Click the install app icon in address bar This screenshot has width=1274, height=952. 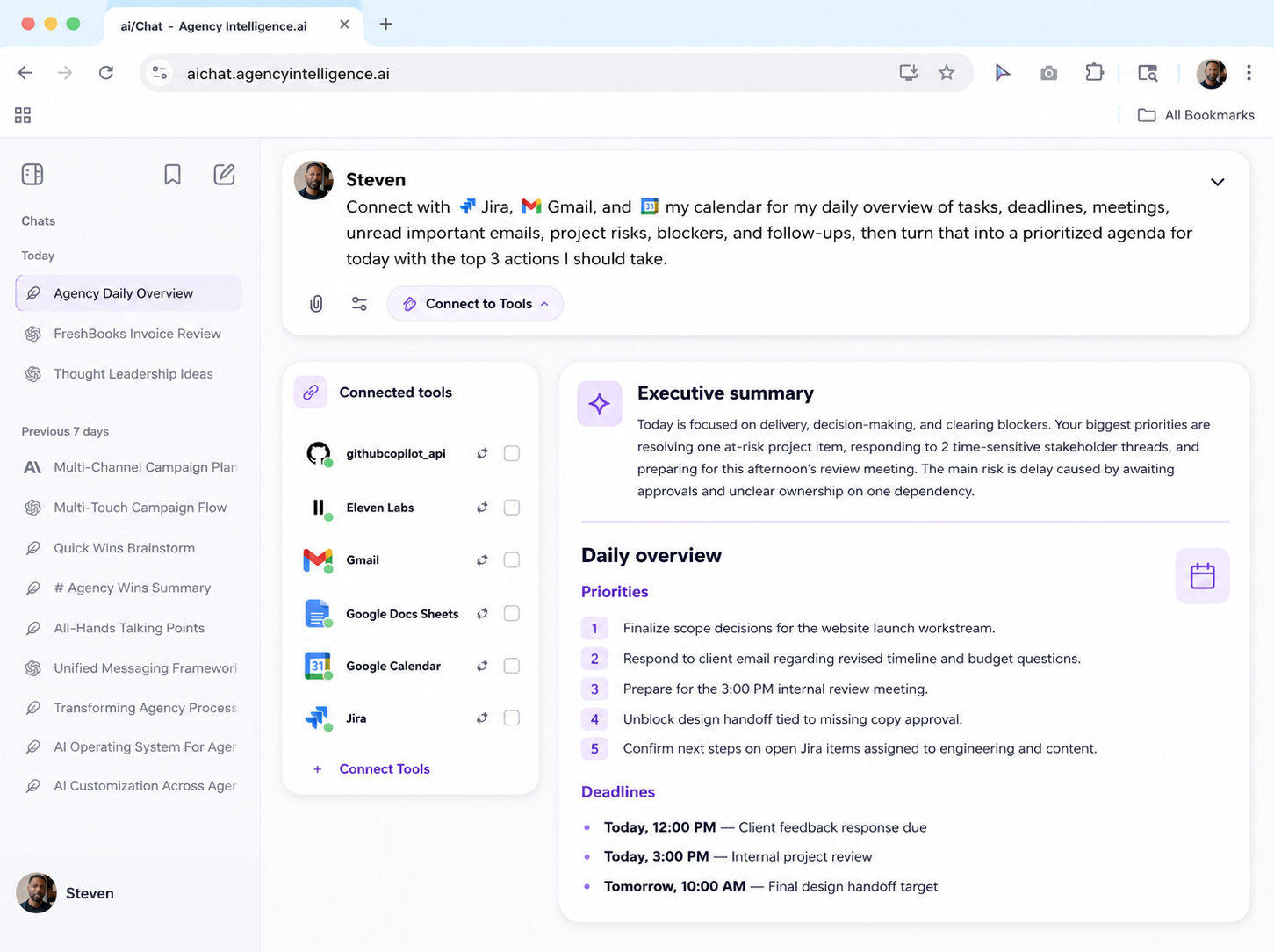click(909, 73)
